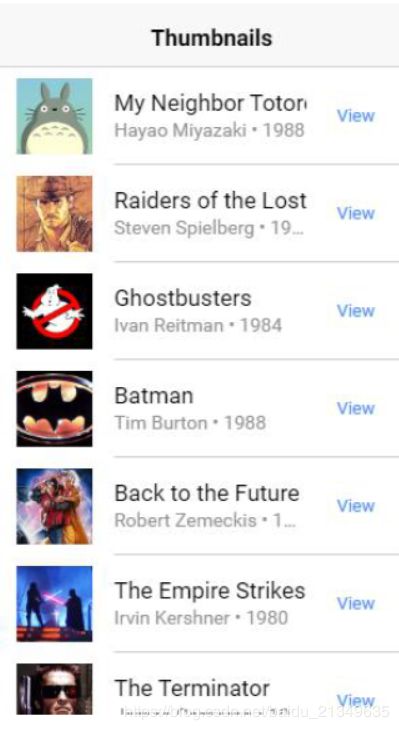Select View beside Batman
The width and height of the screenshot is (399, 730).
356,408
